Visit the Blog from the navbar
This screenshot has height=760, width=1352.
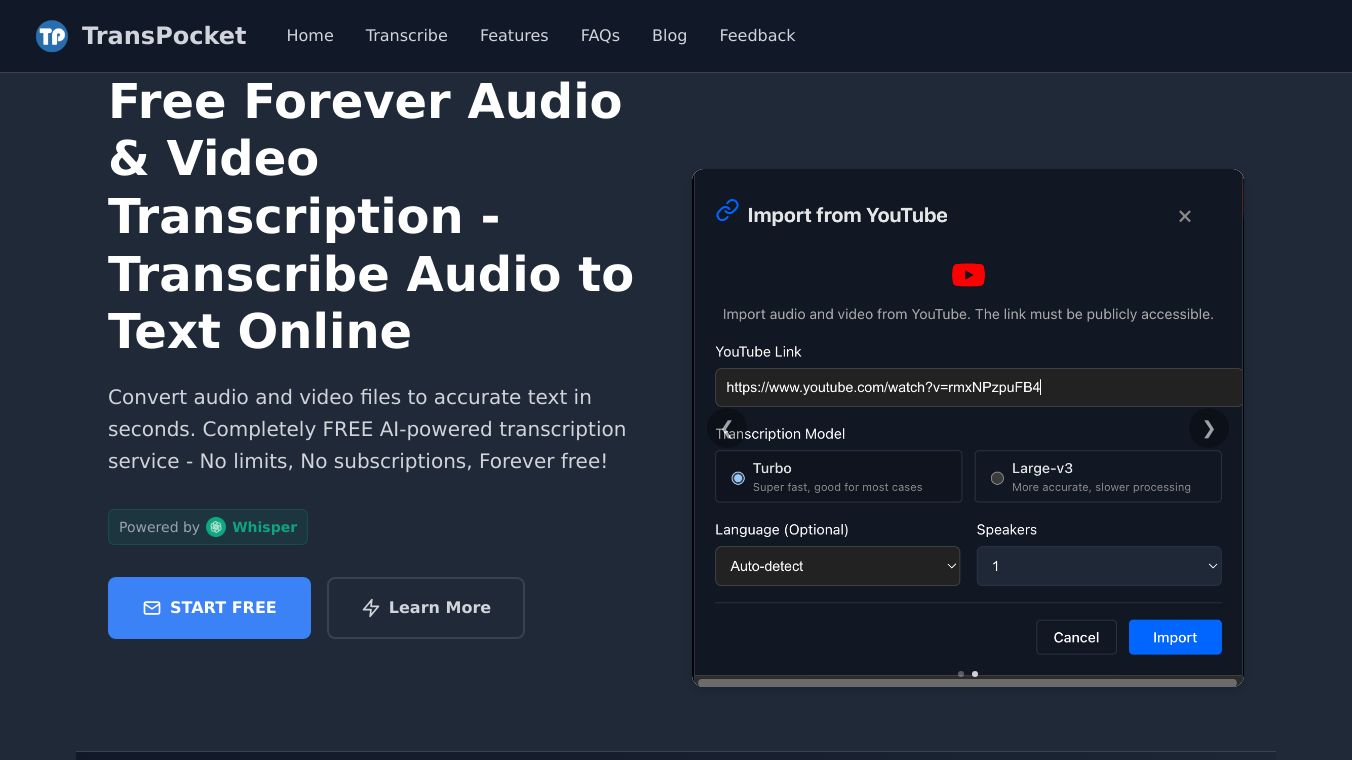coord(670,36)
